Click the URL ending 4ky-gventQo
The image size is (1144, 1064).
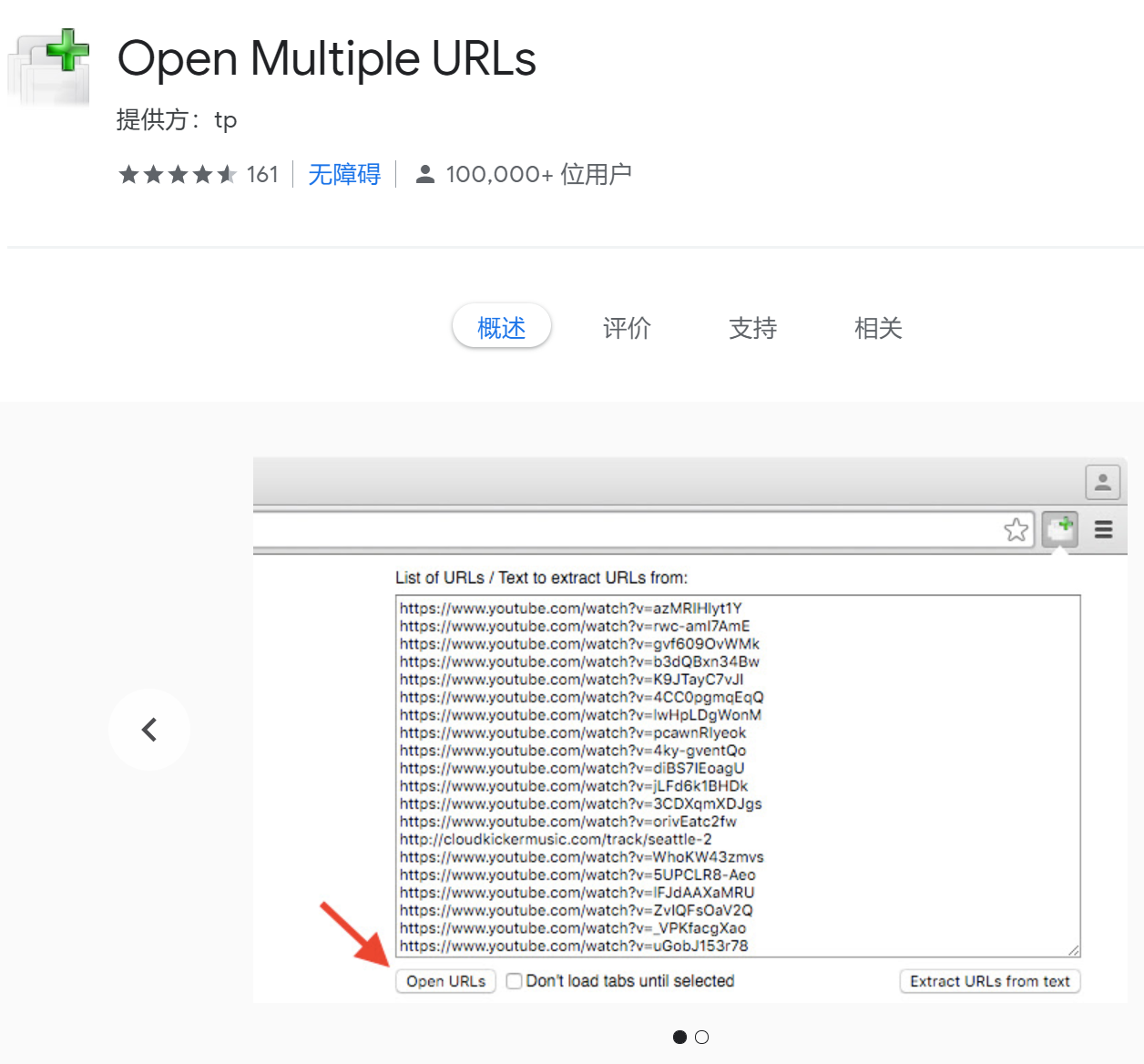click(573, 751)
